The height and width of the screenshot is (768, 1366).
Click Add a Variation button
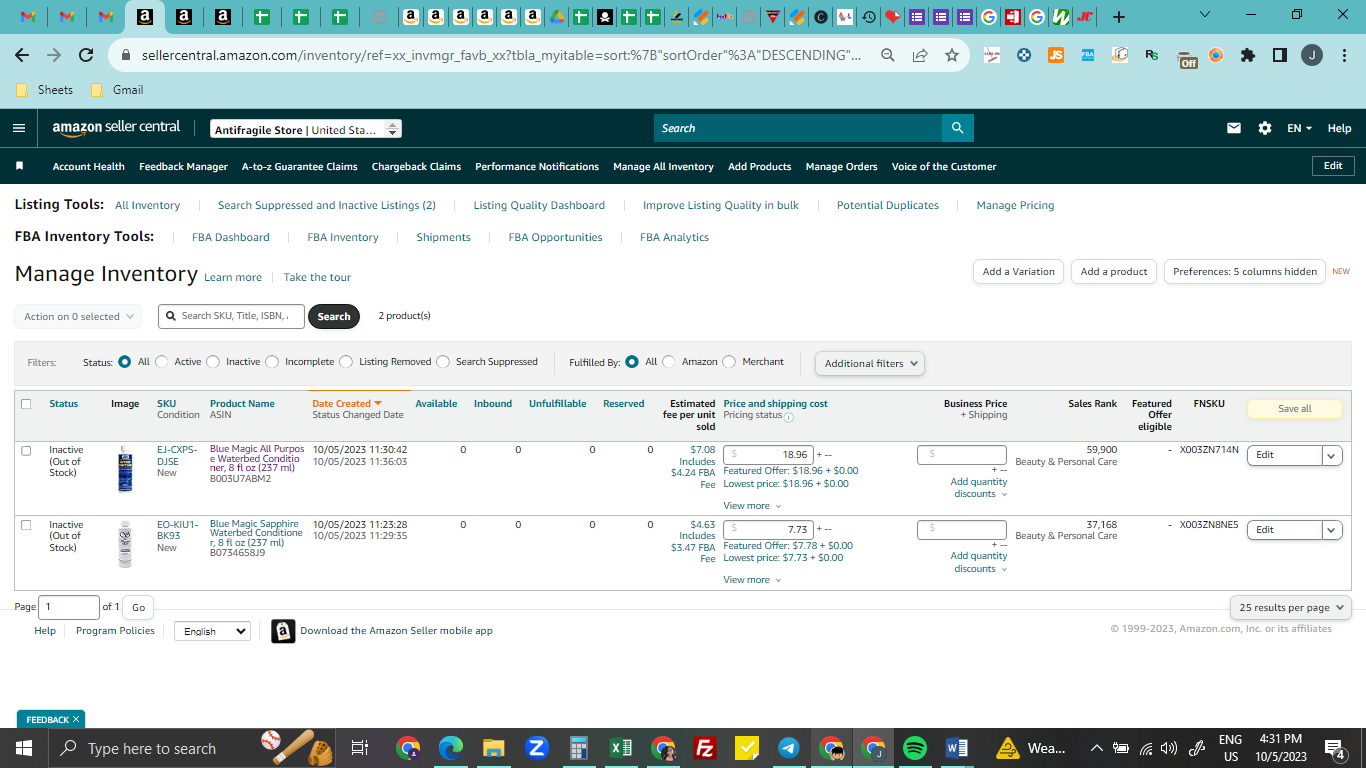click(x=1018, y=272)
